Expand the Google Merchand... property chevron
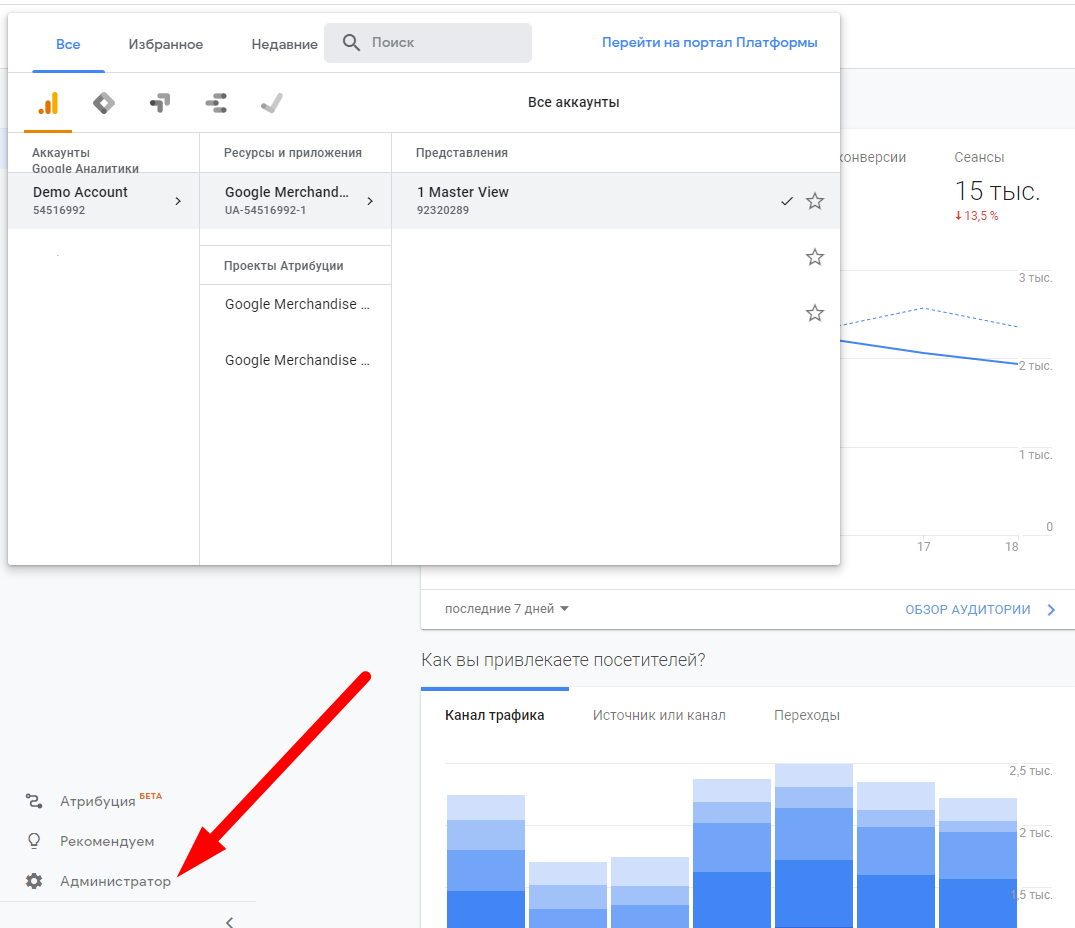The image size is (1075, 928). (x=370, y=201)
